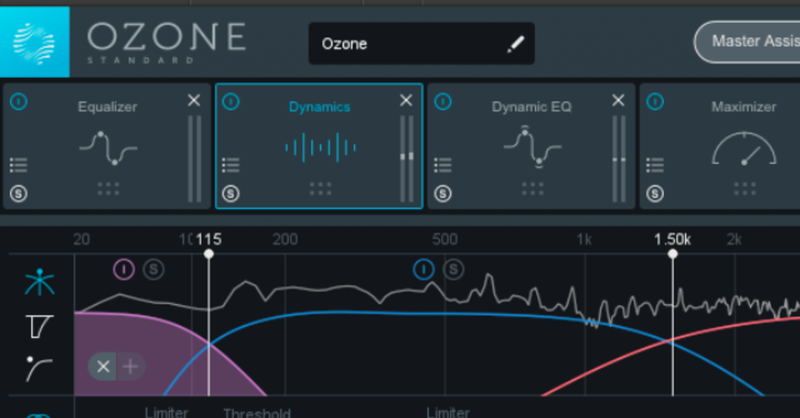800x418 pixels.
Task: Open the Equalizer module preset list
Action: pos(19,165)
